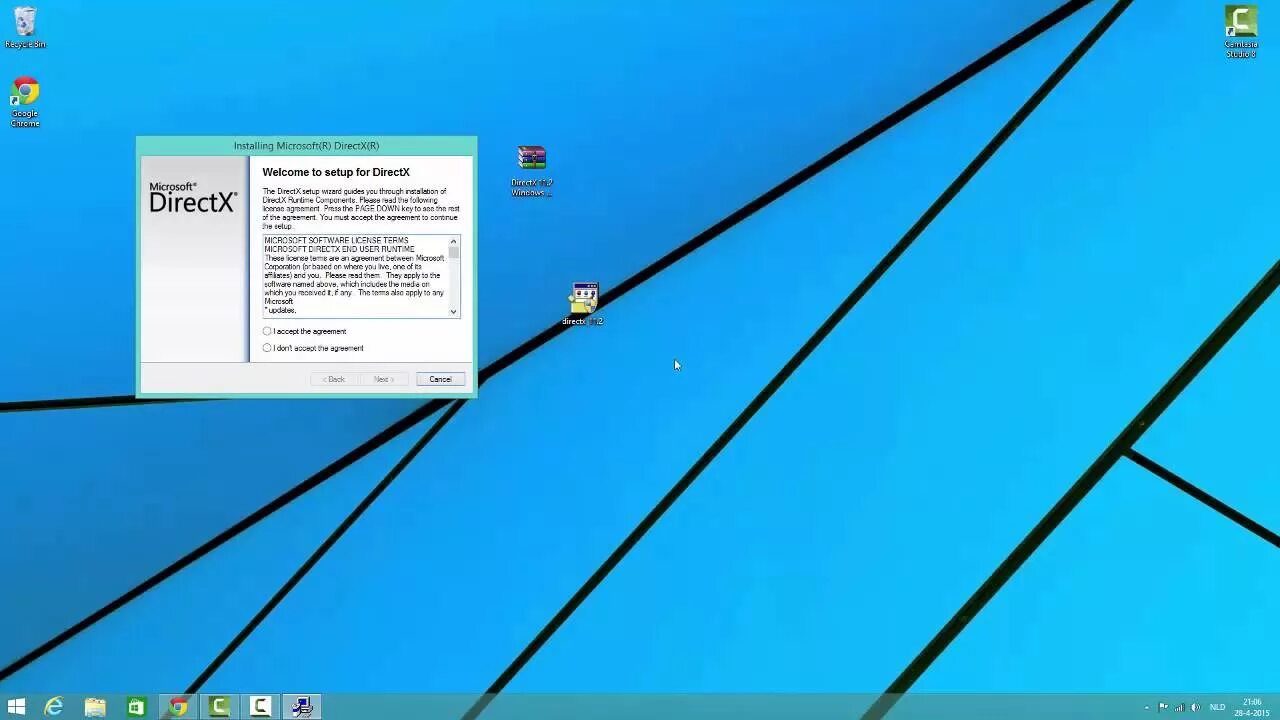Screen dimensions: 1280x720
Task: Open the network signal tray icon
Action: pos(1179,707)
